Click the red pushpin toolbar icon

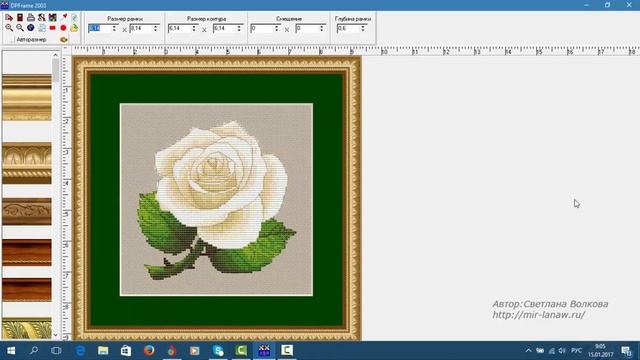(x=64, y=18)
